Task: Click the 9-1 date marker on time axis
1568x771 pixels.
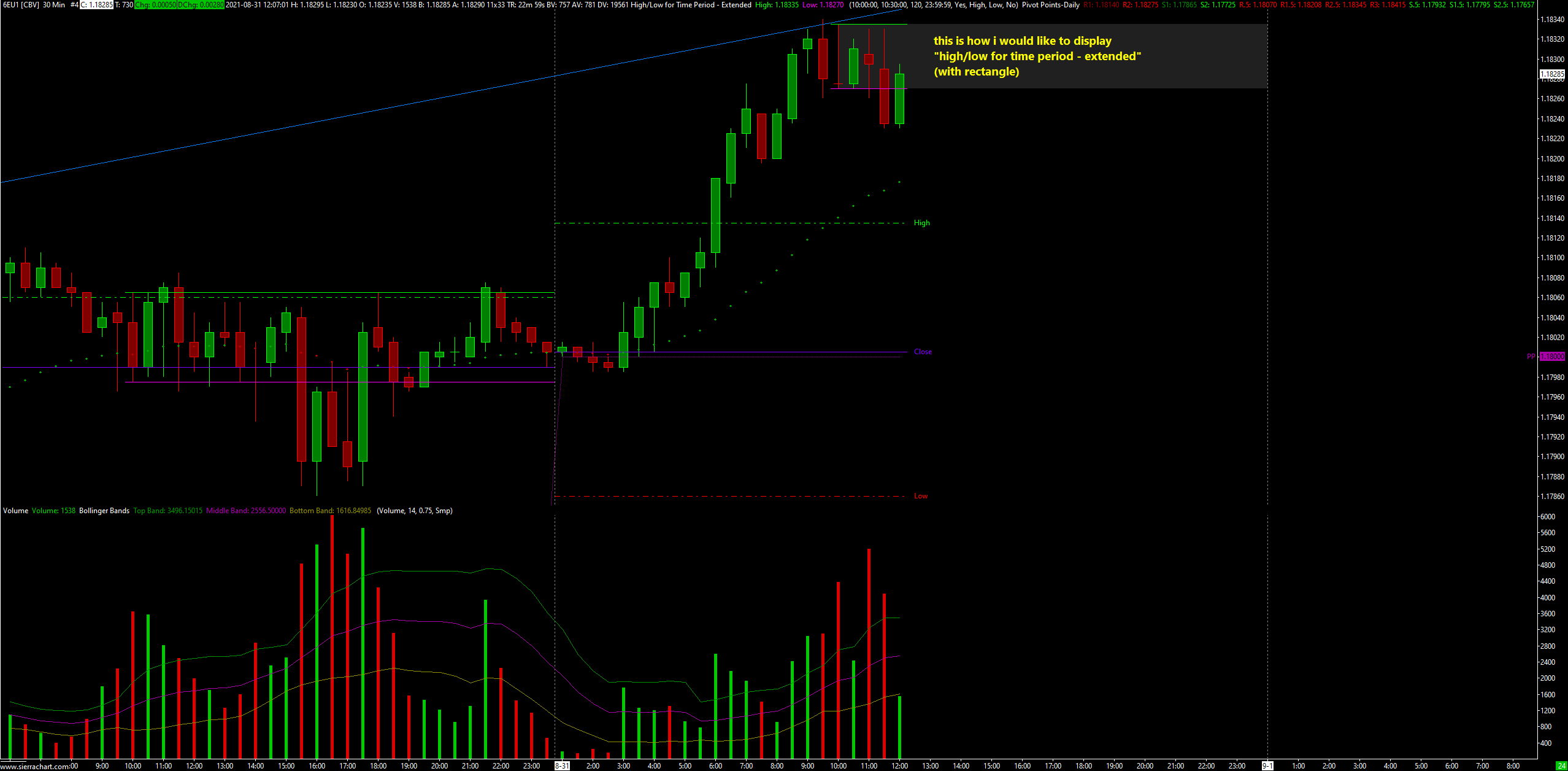Action: pyautogui.click(x=1267, y=765)
